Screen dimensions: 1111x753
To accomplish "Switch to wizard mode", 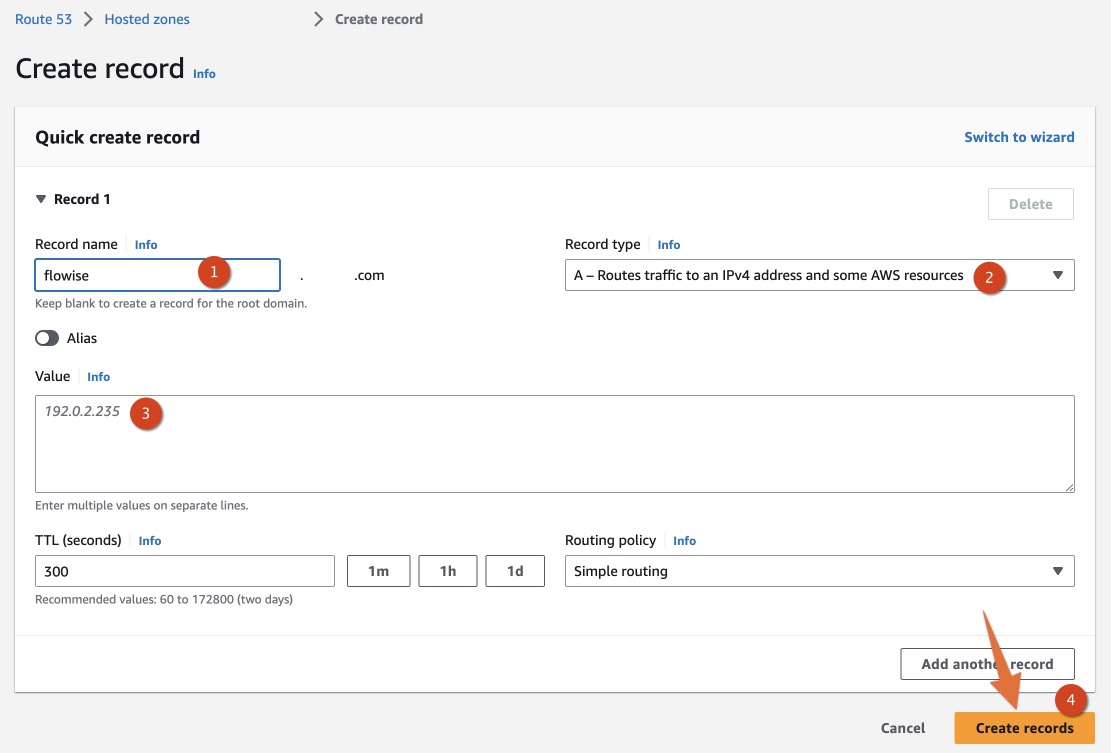I will point(1019,137).
